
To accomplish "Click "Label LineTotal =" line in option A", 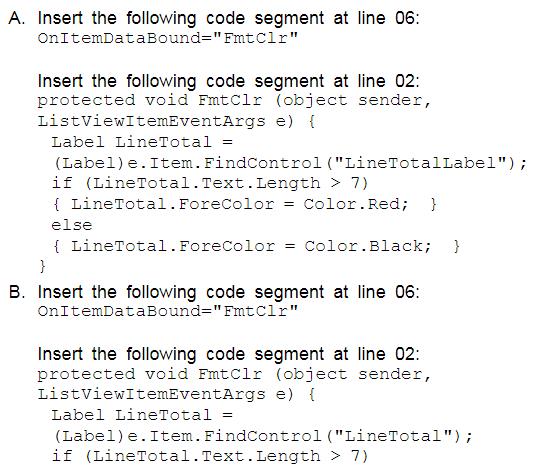I will (x=142, y=142).
